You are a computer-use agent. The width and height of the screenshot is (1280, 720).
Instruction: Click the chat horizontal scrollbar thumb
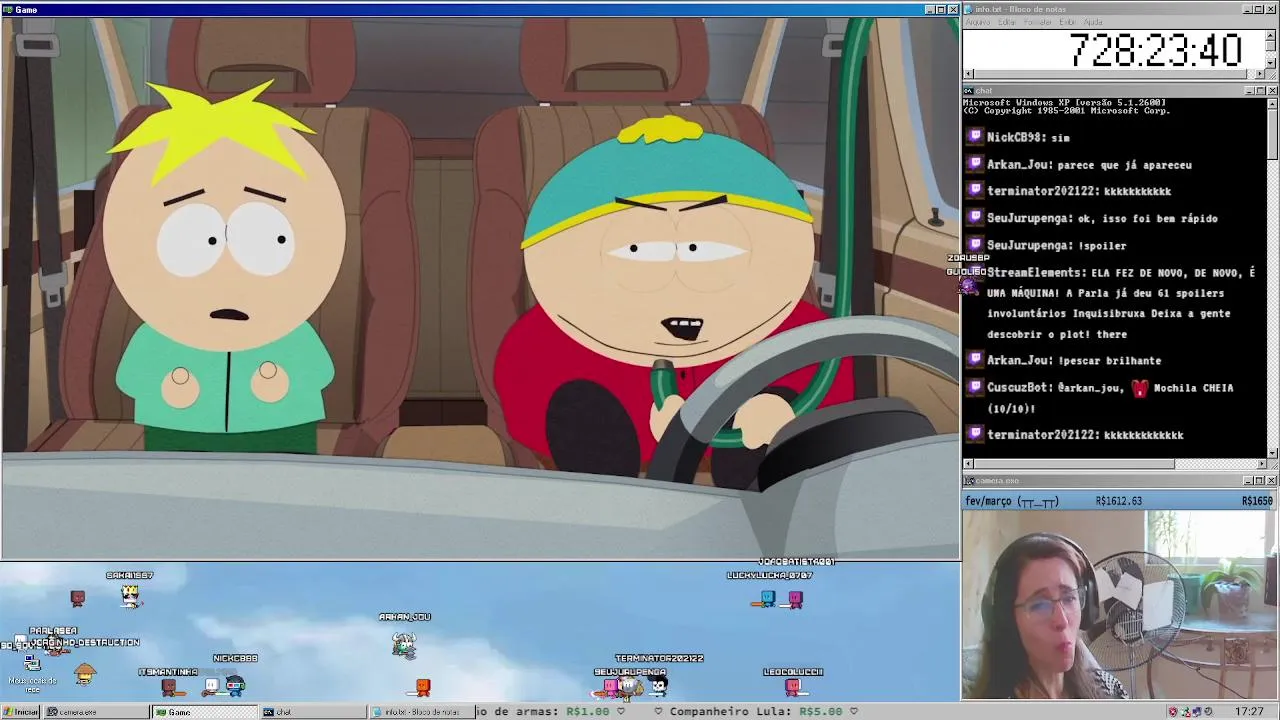tap(1074, 464)
